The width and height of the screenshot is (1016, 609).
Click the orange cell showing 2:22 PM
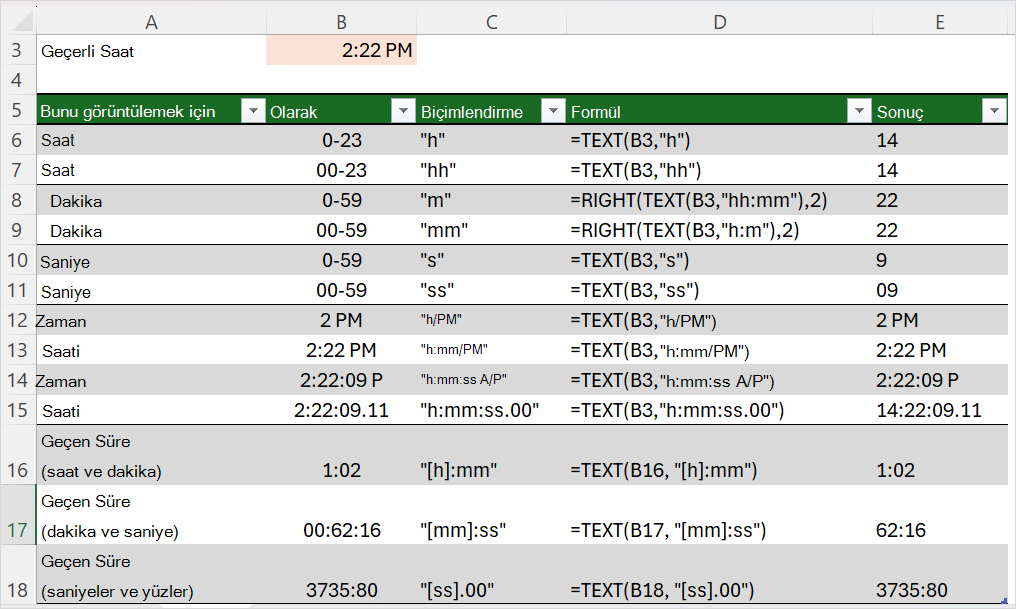coord(341,50)
